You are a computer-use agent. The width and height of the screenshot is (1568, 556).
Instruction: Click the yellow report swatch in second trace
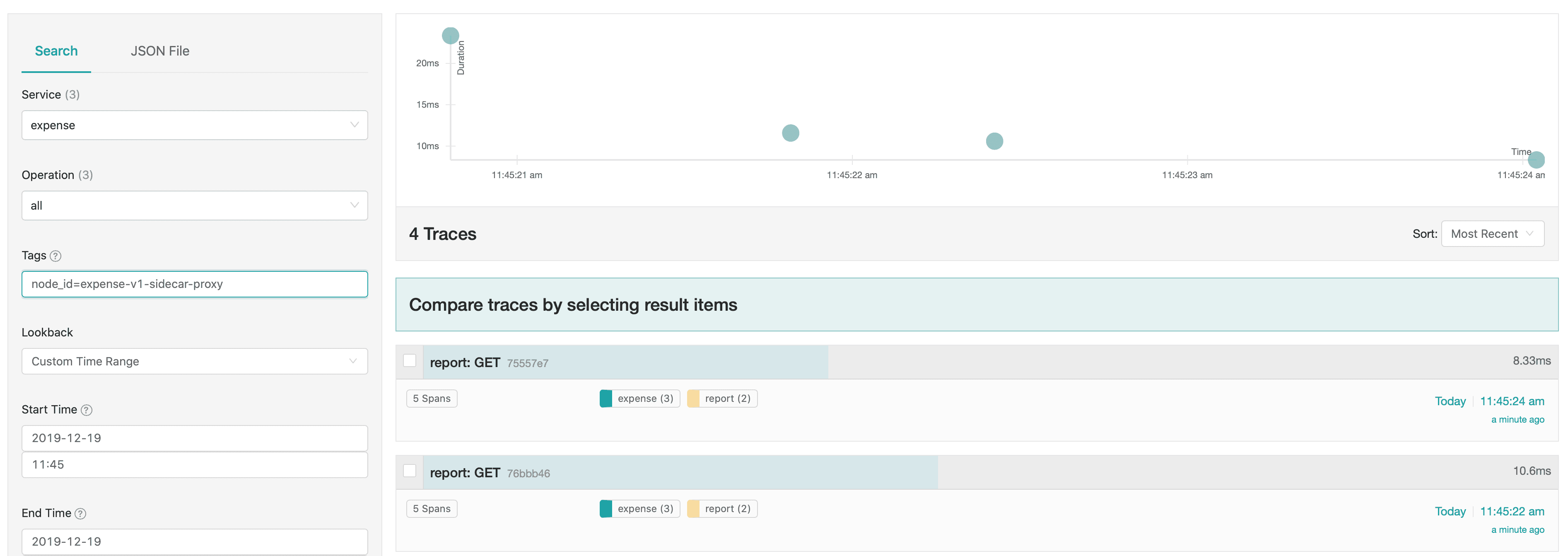click(693, 508)
